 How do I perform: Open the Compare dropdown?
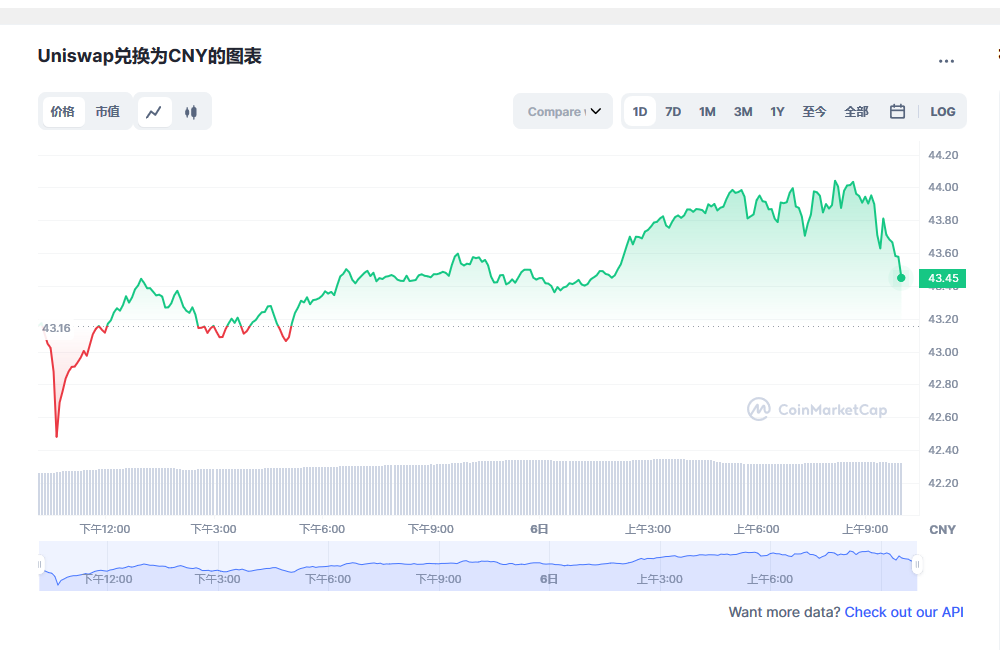tap(563, 112)
